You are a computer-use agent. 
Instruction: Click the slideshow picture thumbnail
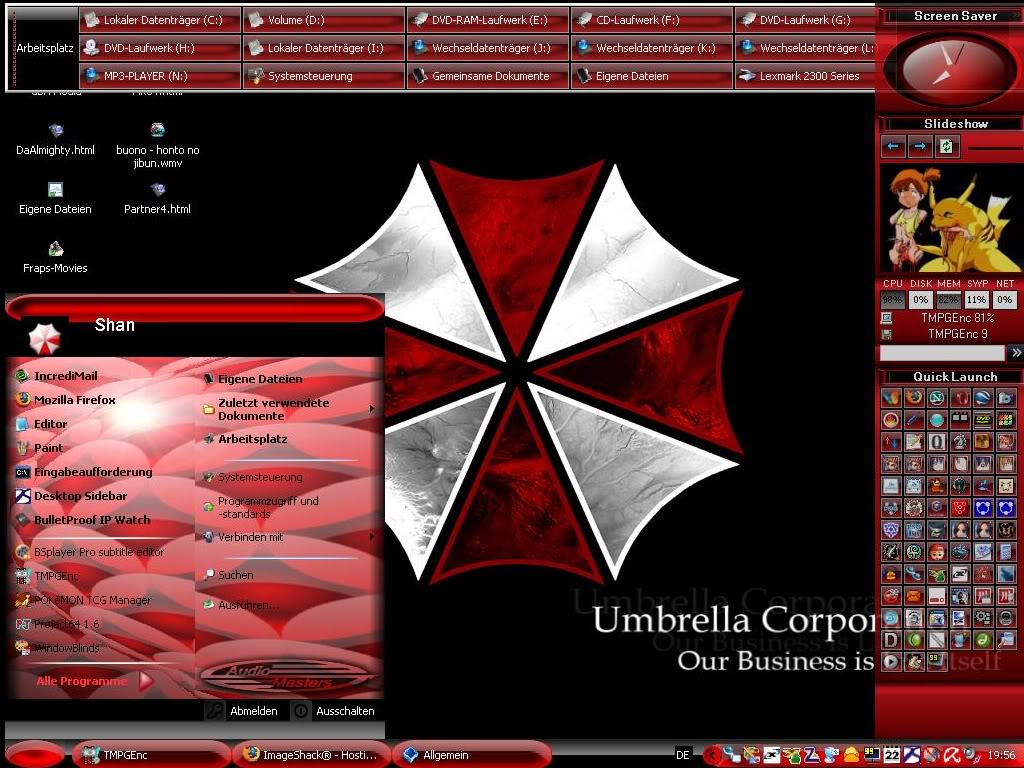pos(950,217)
